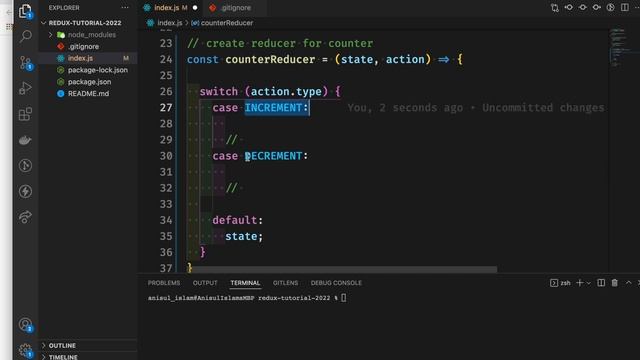640x360 pixels.
Task: Create a new terminal with plus icon
Action: point(579,283)
